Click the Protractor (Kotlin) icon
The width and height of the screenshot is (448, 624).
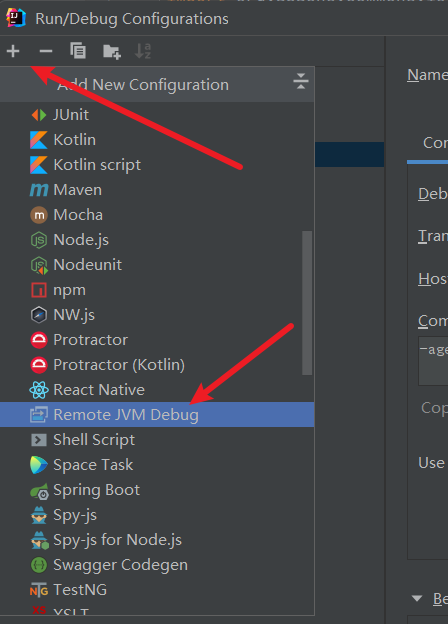click(39, 365)
